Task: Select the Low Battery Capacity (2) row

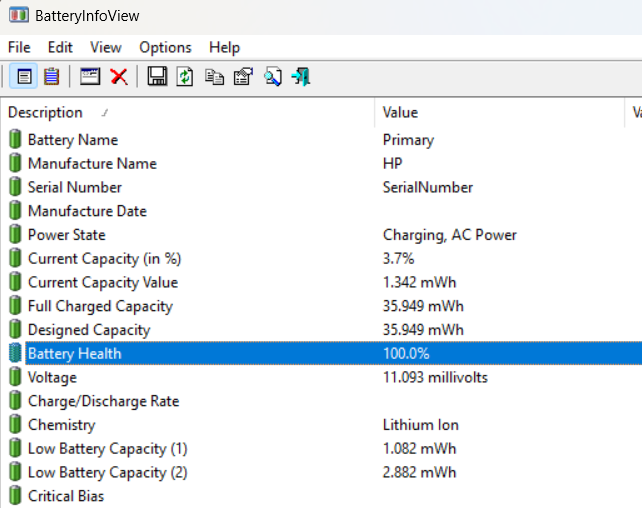Action: pyautogui.click(x=108, y=472)
